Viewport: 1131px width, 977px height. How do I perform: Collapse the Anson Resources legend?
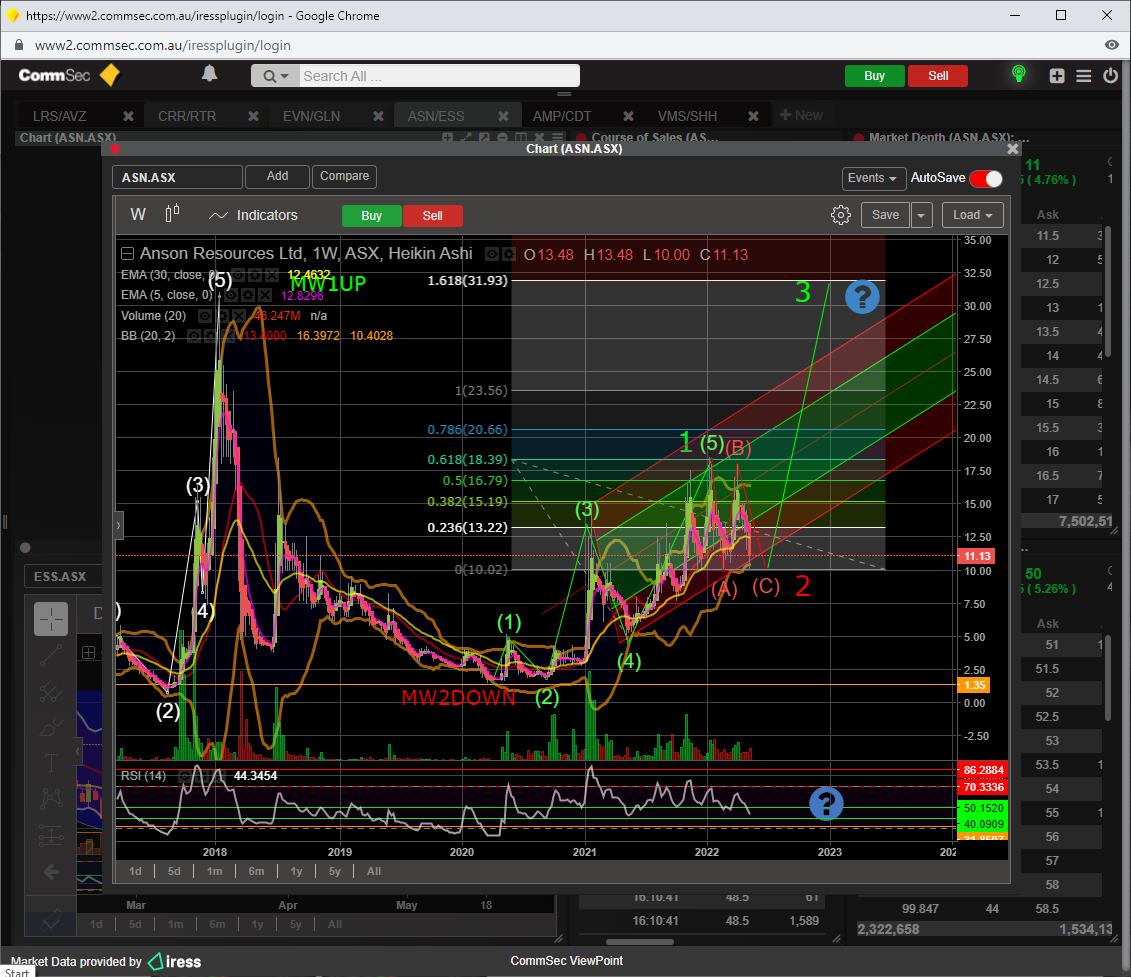[x=128, y=253]
